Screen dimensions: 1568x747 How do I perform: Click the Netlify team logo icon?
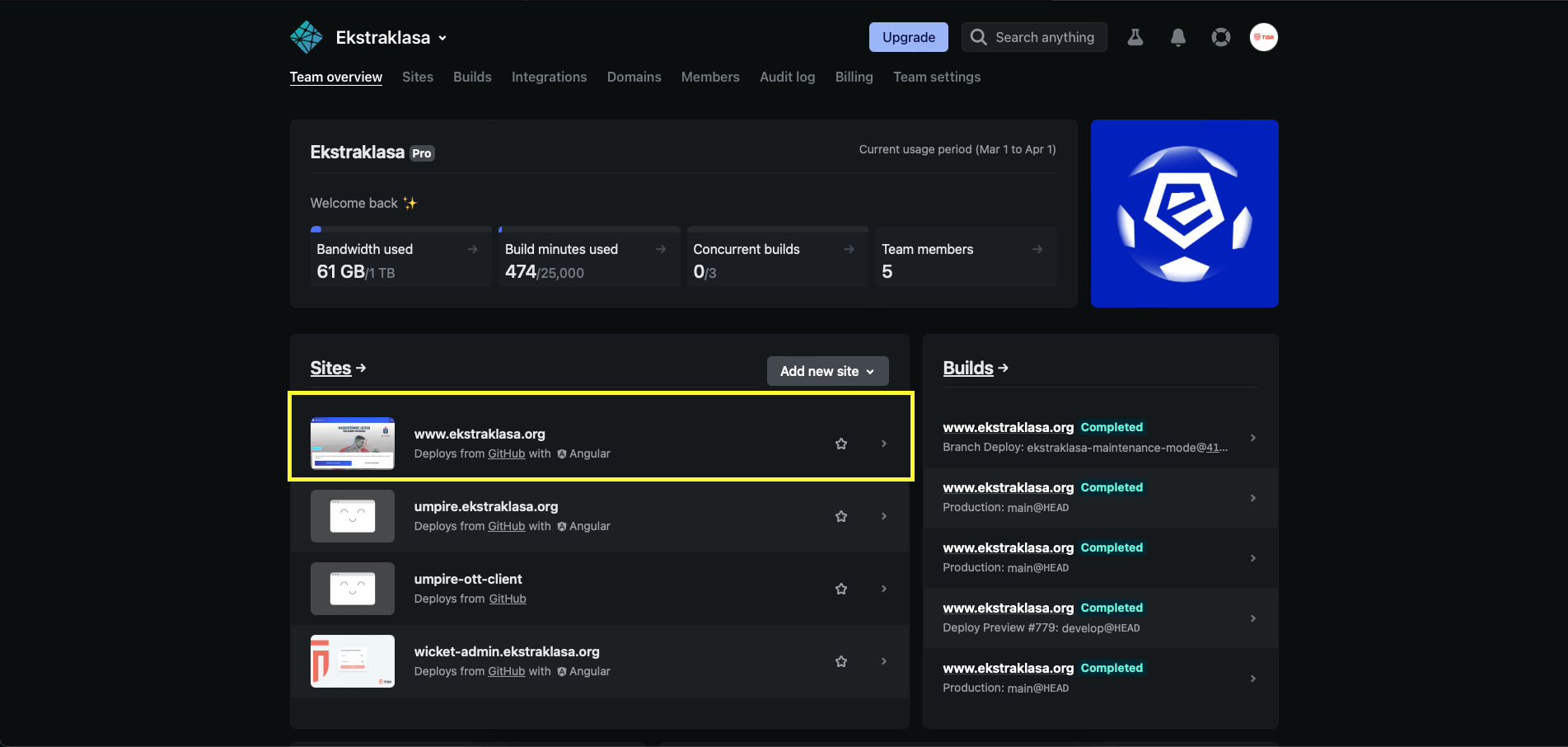point(307,37)
